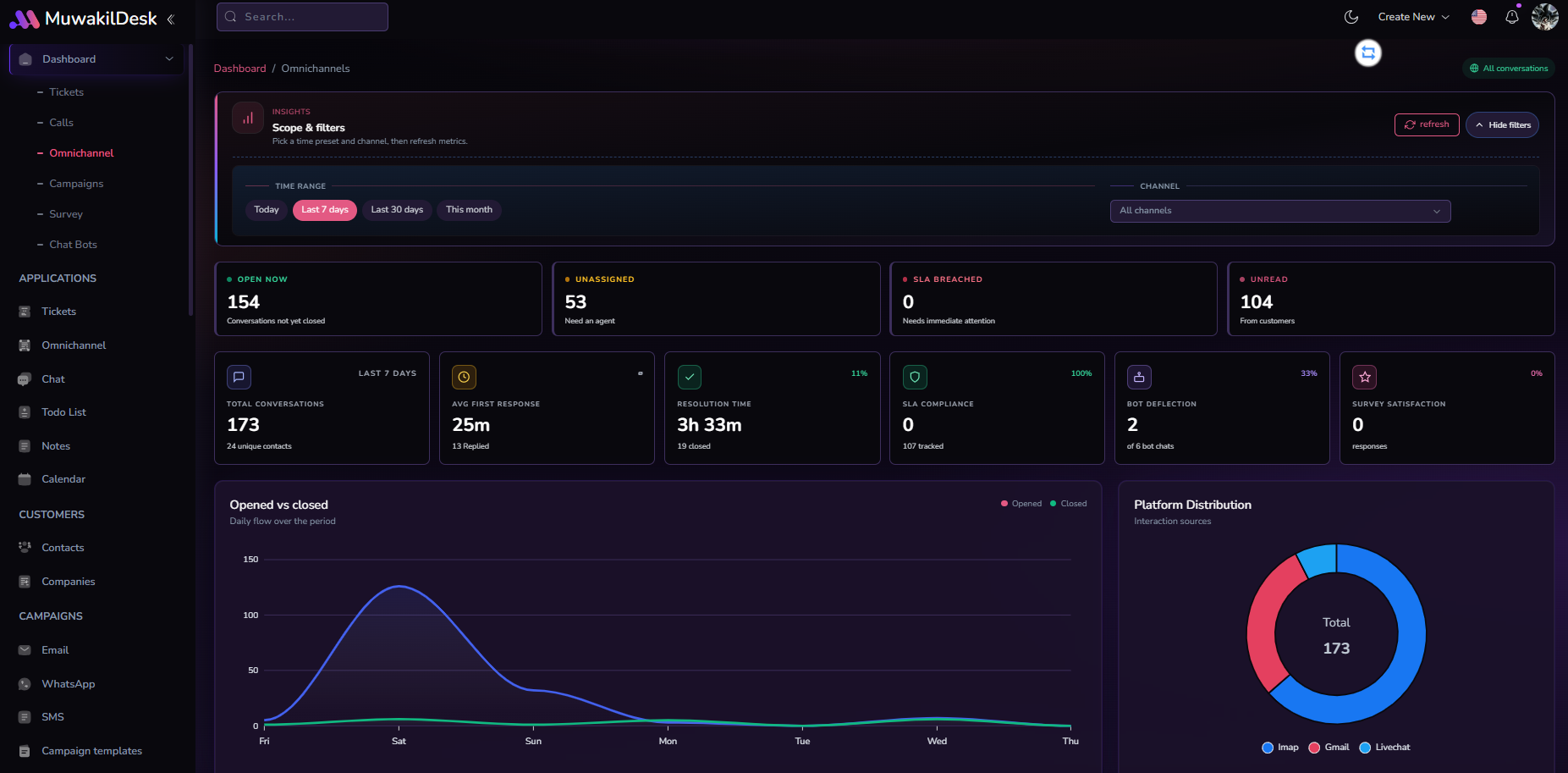Click the floating blue swap icon
Viewport: 1568px width, 773px height.
(x=1368, y=53)
